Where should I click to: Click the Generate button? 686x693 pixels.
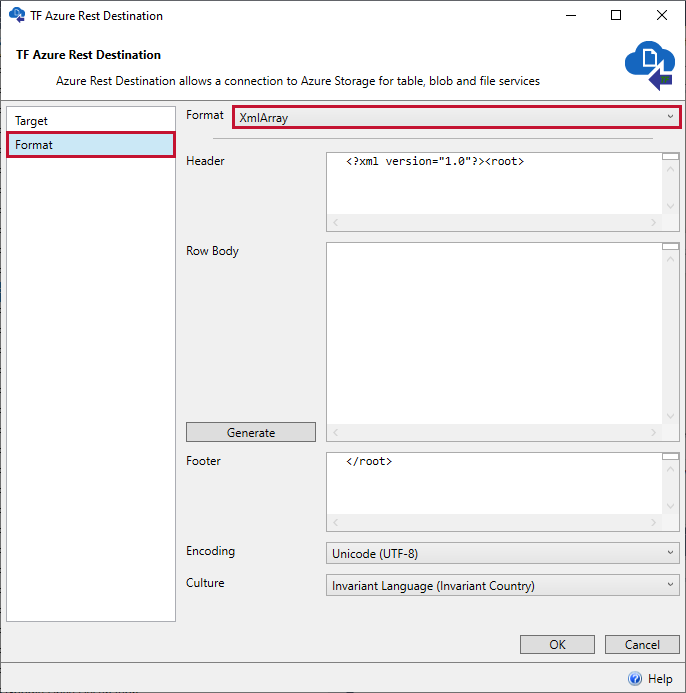[251, 432]
